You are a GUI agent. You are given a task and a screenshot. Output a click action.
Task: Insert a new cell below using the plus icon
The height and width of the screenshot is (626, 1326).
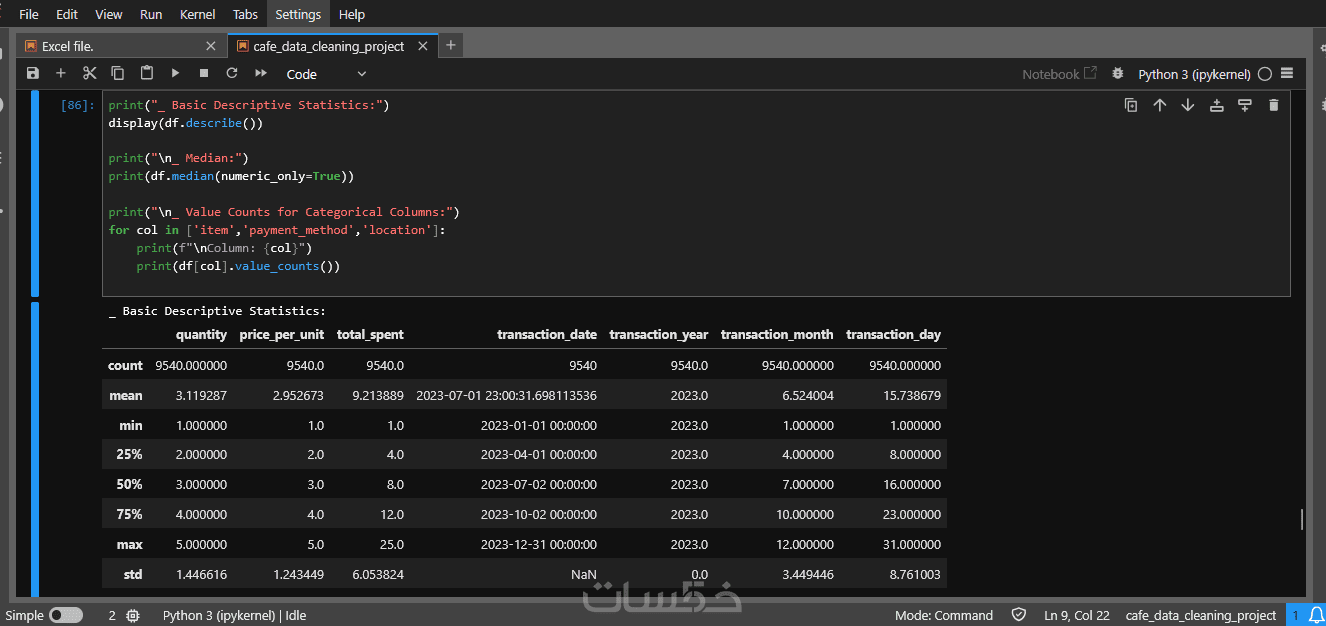coord(61,73)
